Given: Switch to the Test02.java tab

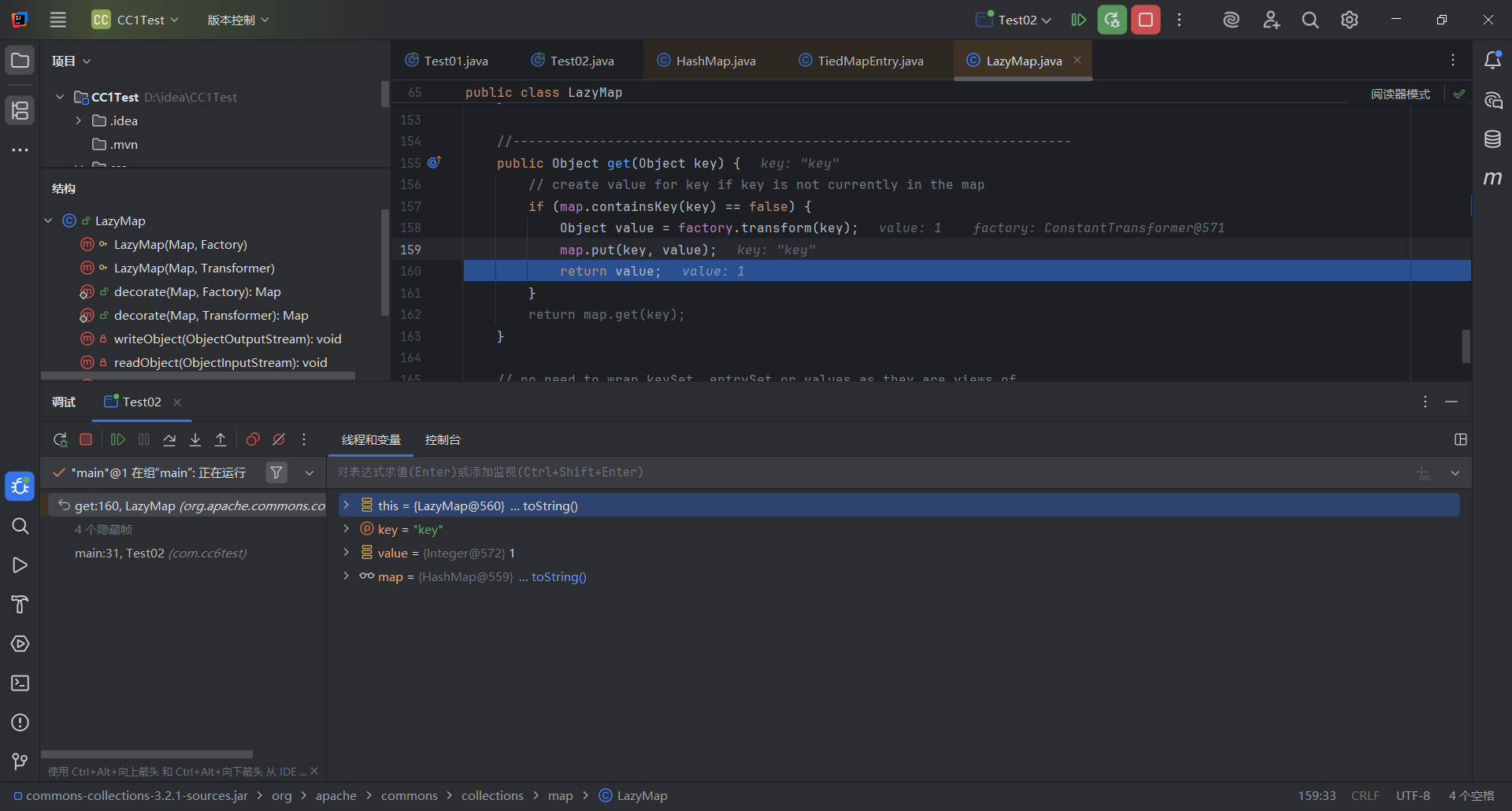Looking at the screenshot, I should coord(573,61).
